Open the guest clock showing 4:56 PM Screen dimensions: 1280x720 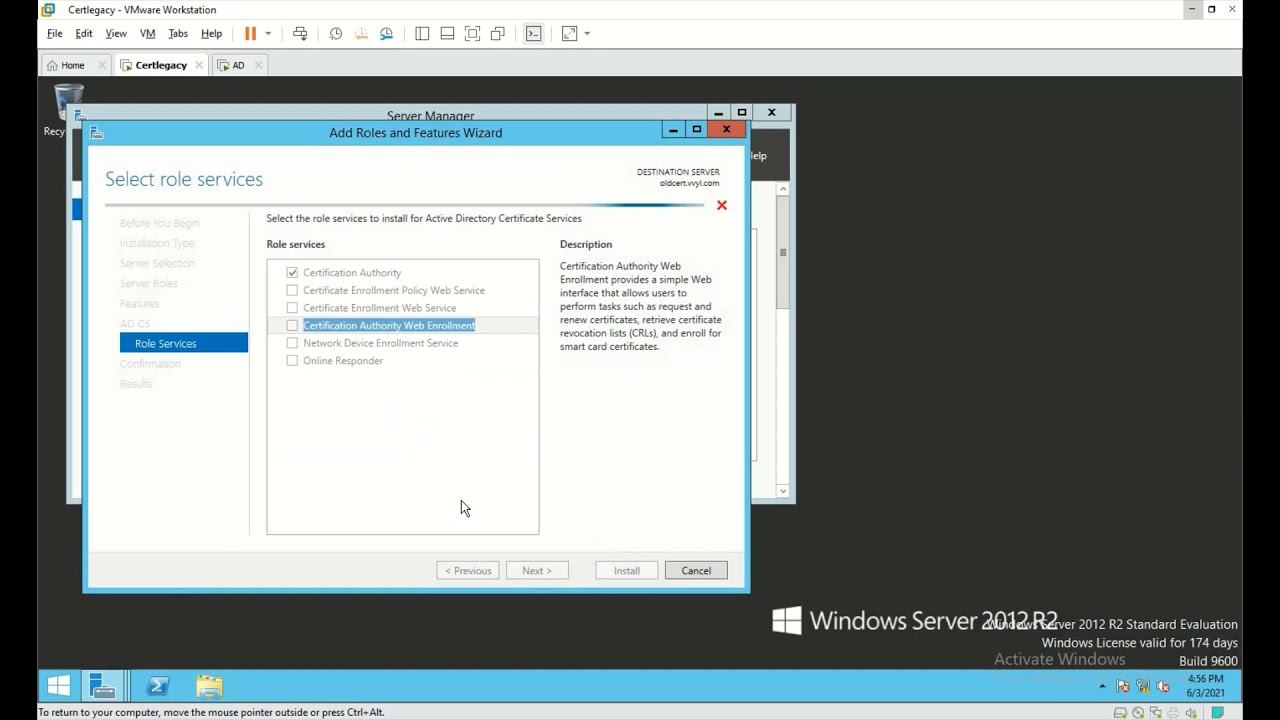point(1205,686)
